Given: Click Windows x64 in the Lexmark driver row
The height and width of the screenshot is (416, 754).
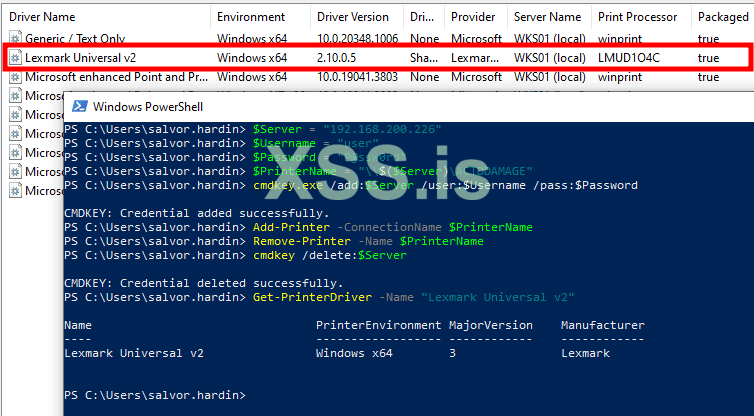Looking at the screenshot, I should pyautogui.click(x=252, y=58).
